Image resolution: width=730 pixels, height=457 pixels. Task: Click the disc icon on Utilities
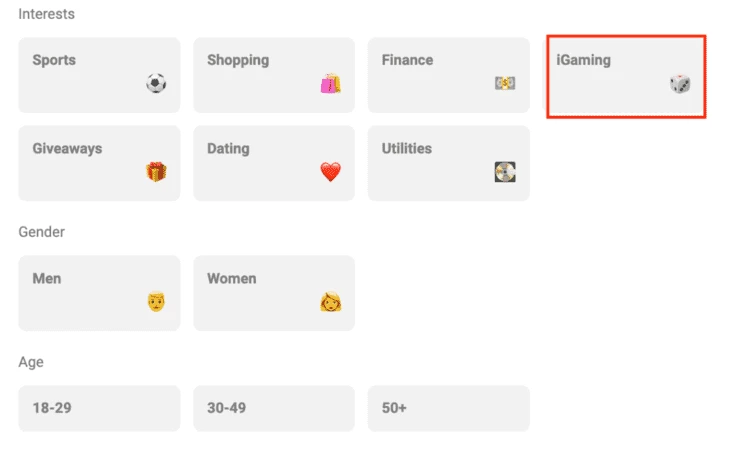point(505,172)
